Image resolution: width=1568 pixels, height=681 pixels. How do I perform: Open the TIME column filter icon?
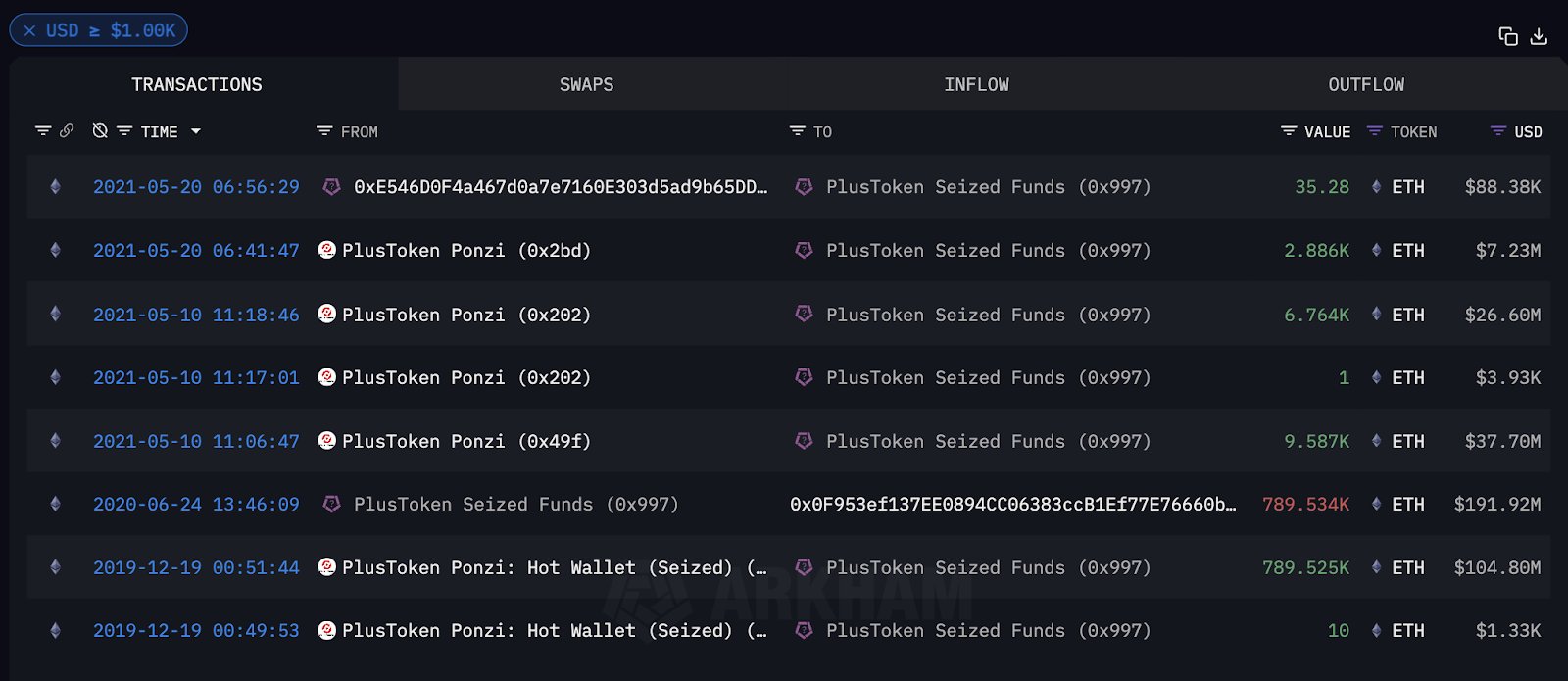coord(124,130)
